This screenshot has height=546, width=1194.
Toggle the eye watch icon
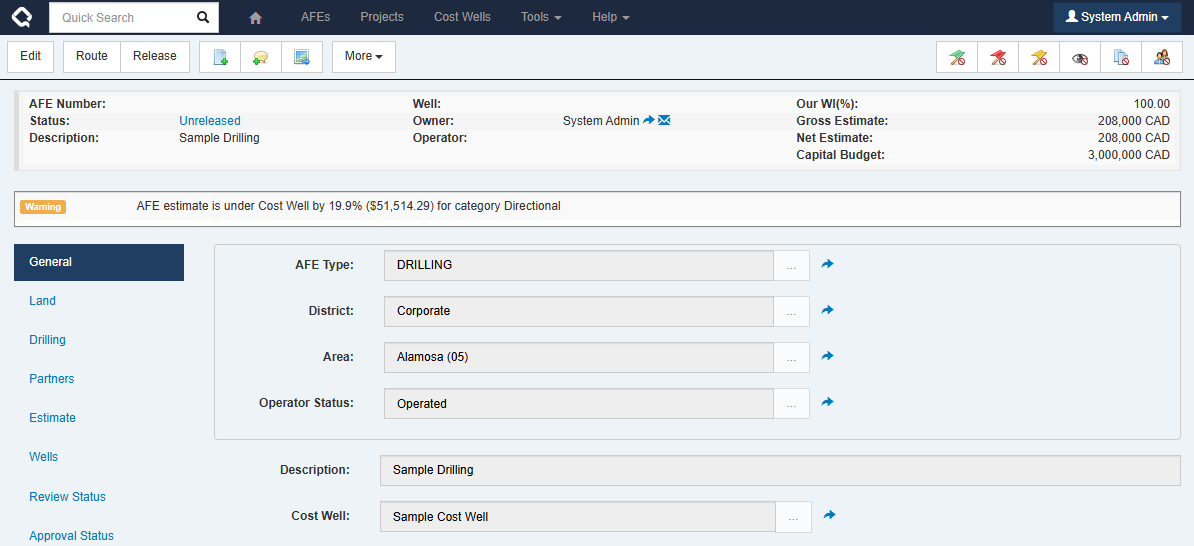[x=1080, y=58]
